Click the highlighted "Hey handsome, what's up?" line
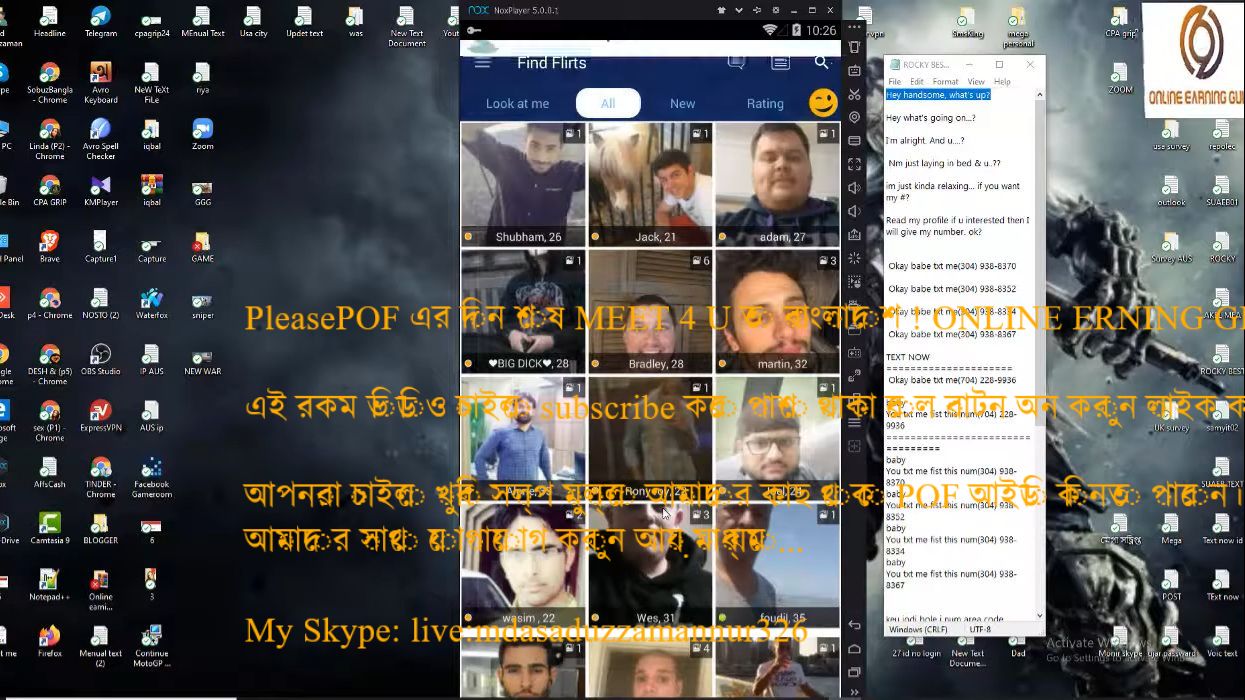This screenshot has width=1245, height=700. [938, 95]
